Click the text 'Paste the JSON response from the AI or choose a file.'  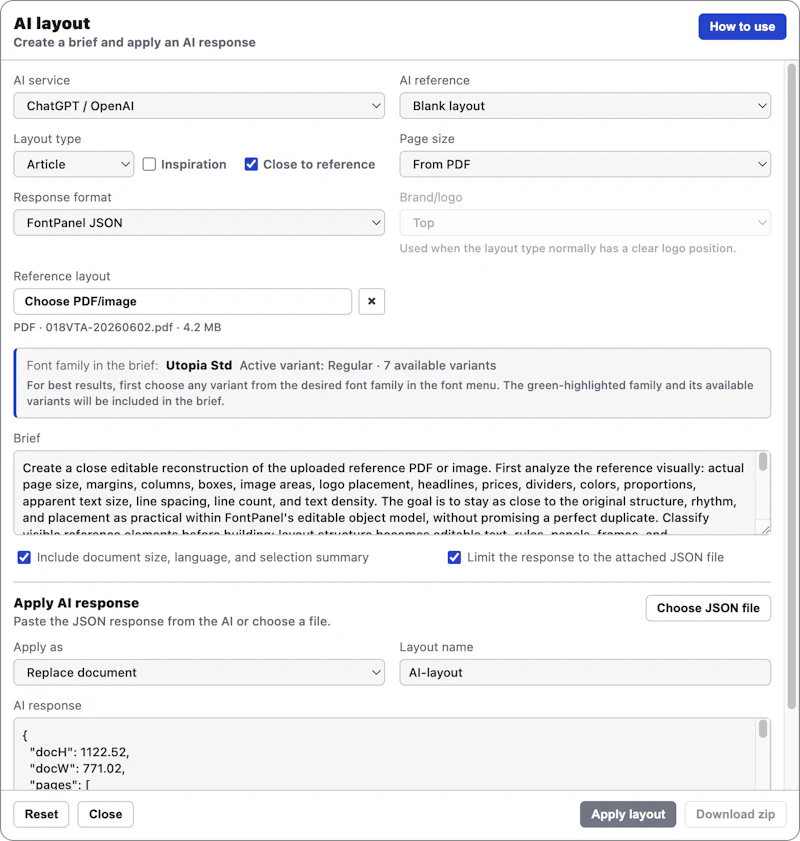pyautogui.click(x=172, y=621)
